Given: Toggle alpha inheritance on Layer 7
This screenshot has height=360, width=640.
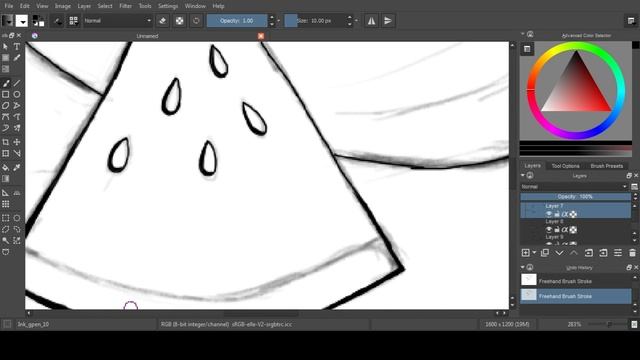Looking at the screenshot, I should (564, 214).
